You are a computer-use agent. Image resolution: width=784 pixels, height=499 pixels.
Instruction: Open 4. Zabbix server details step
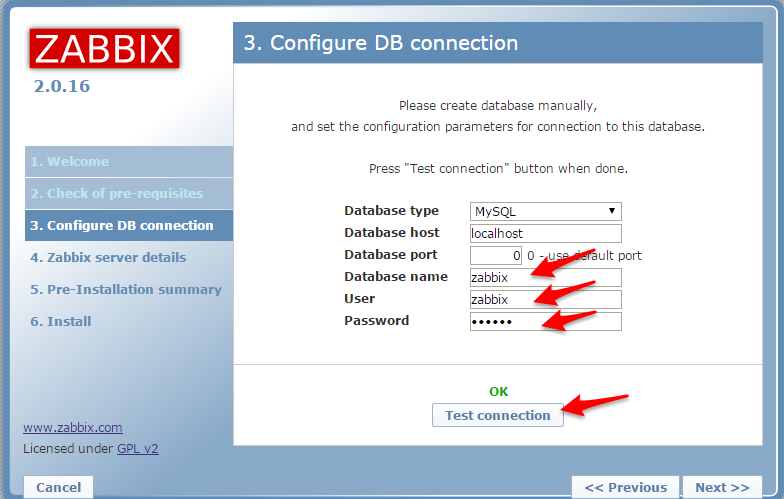[108, 258]
